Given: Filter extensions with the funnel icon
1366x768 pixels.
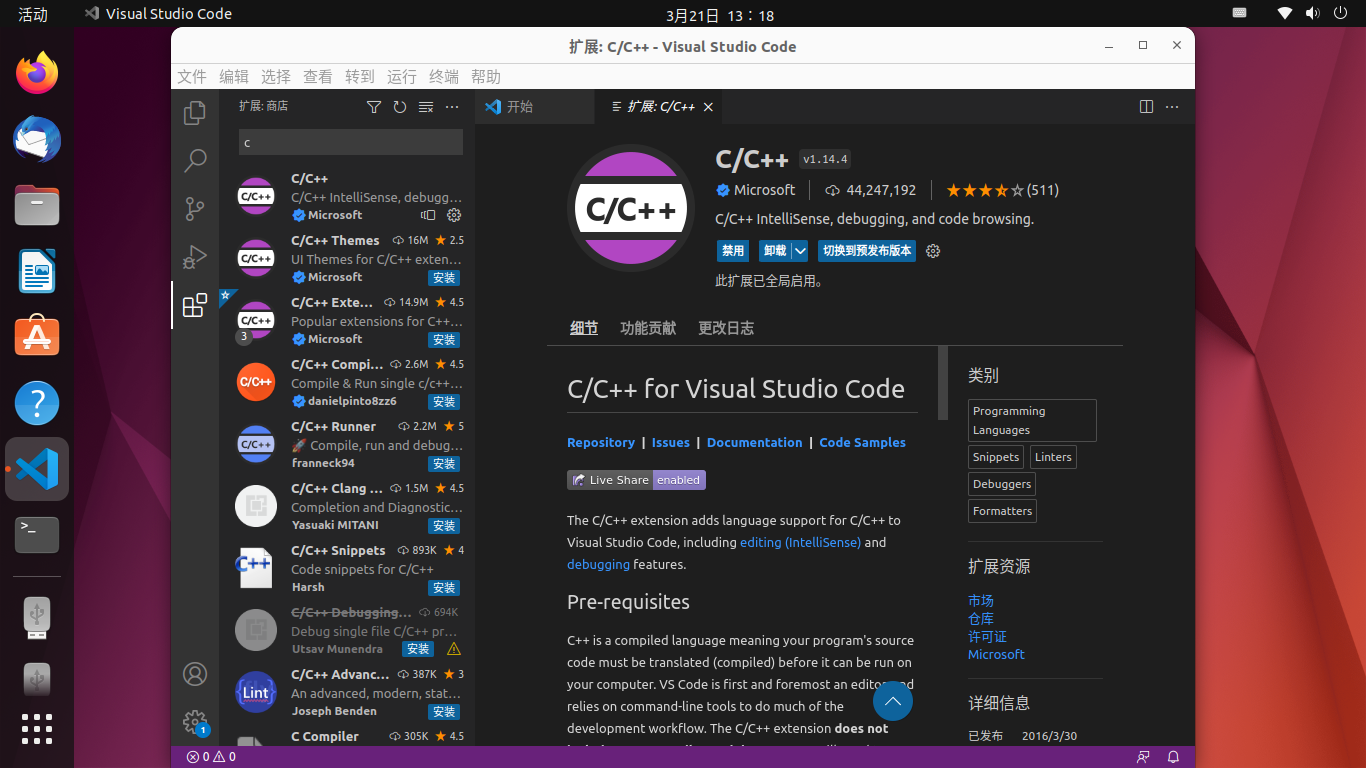Looking at the screenshot, I should (x=374, y=107).
